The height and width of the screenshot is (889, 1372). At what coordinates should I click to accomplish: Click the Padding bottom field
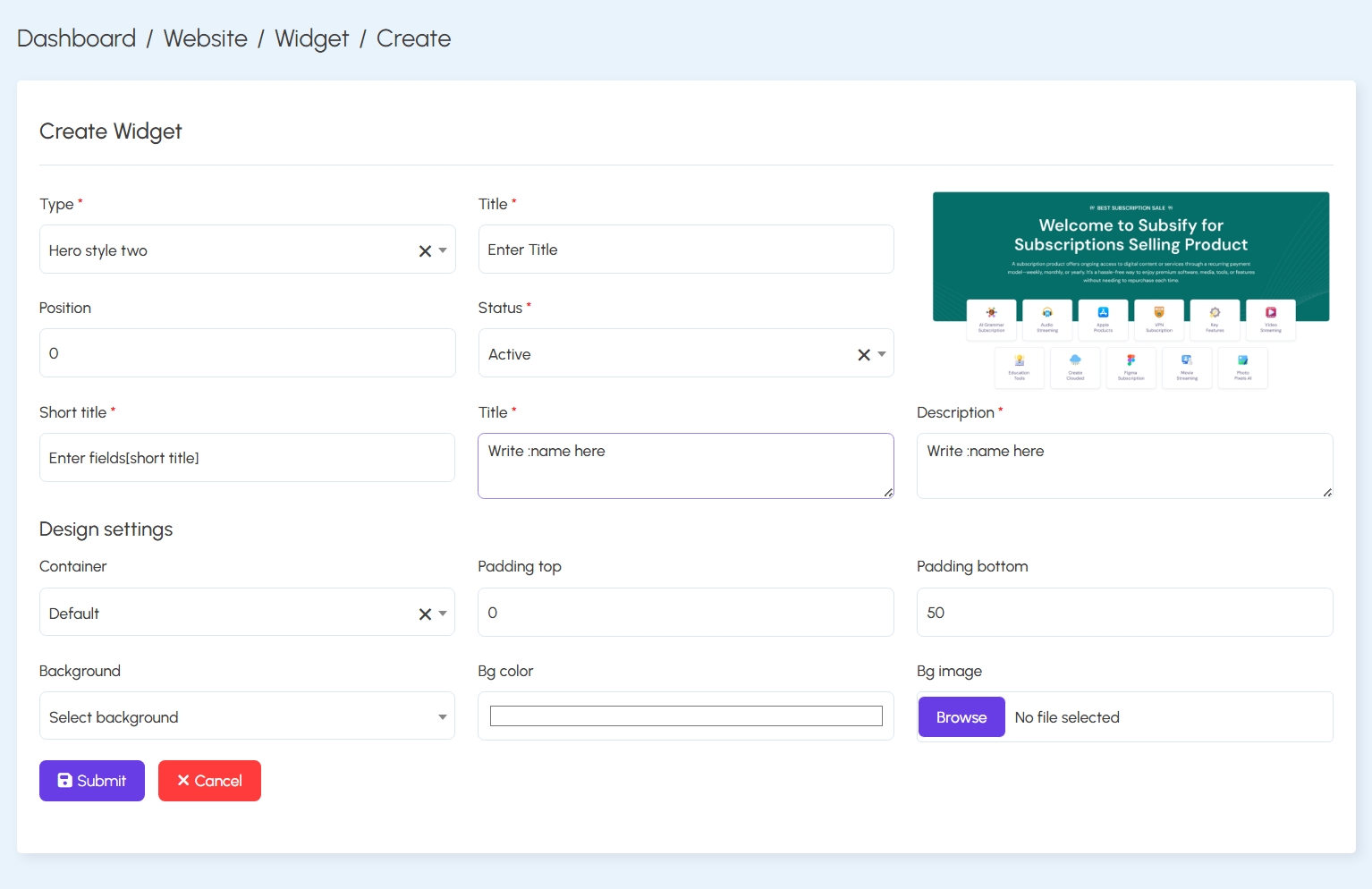[x=1125, y=612]
